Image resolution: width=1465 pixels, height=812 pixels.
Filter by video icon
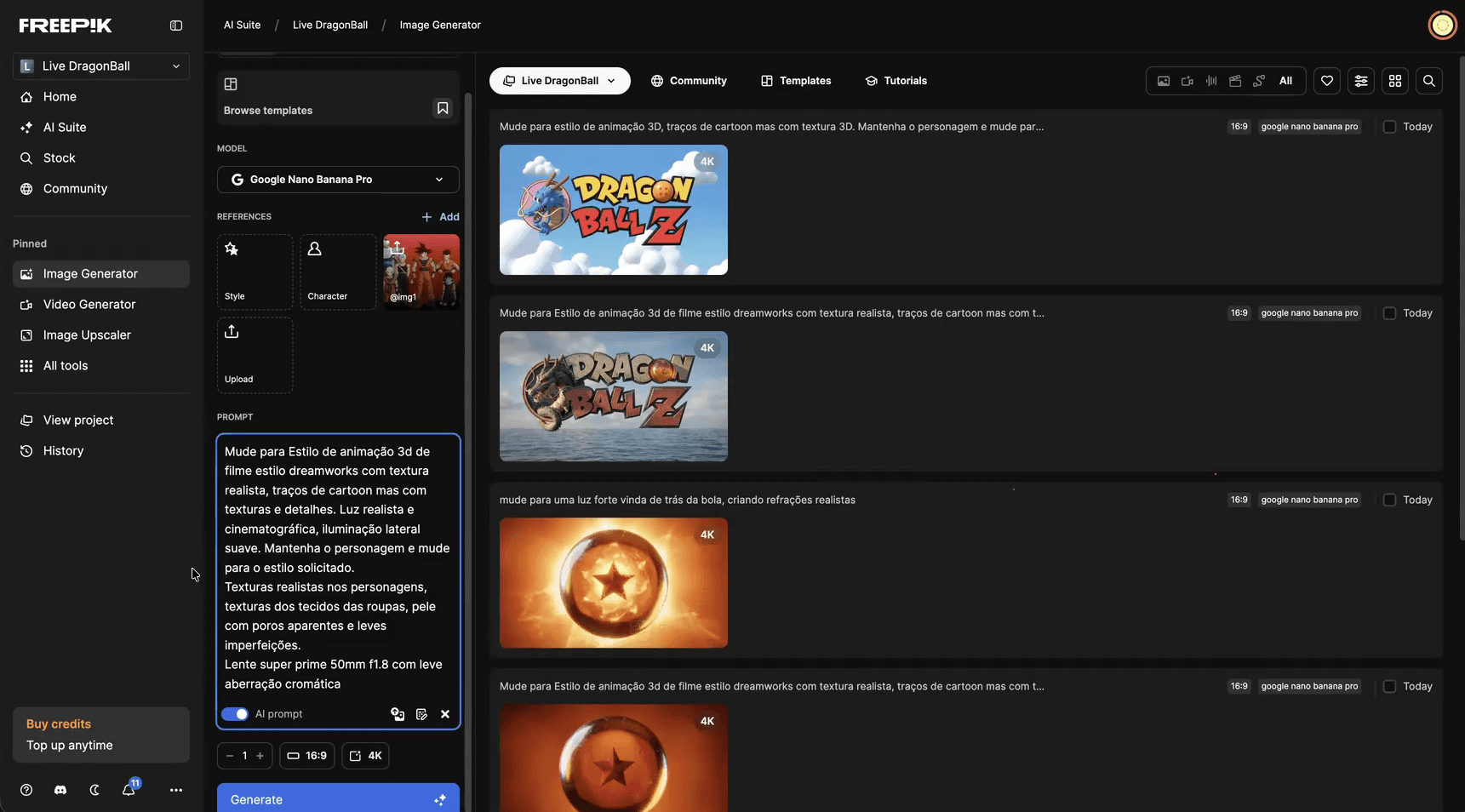tap(1187, 81)
